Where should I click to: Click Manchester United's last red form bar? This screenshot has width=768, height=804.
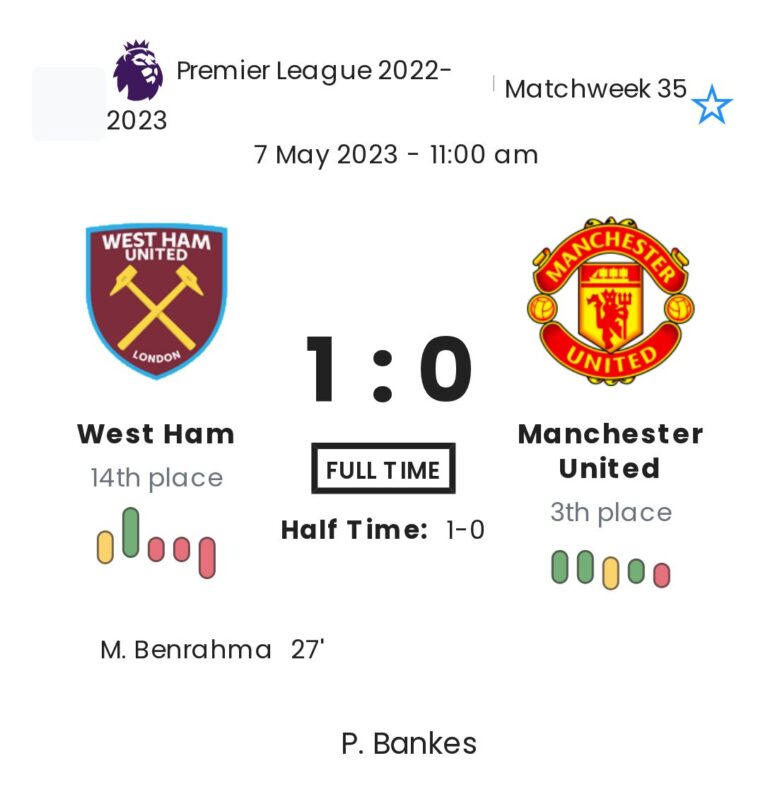[661, 575]
